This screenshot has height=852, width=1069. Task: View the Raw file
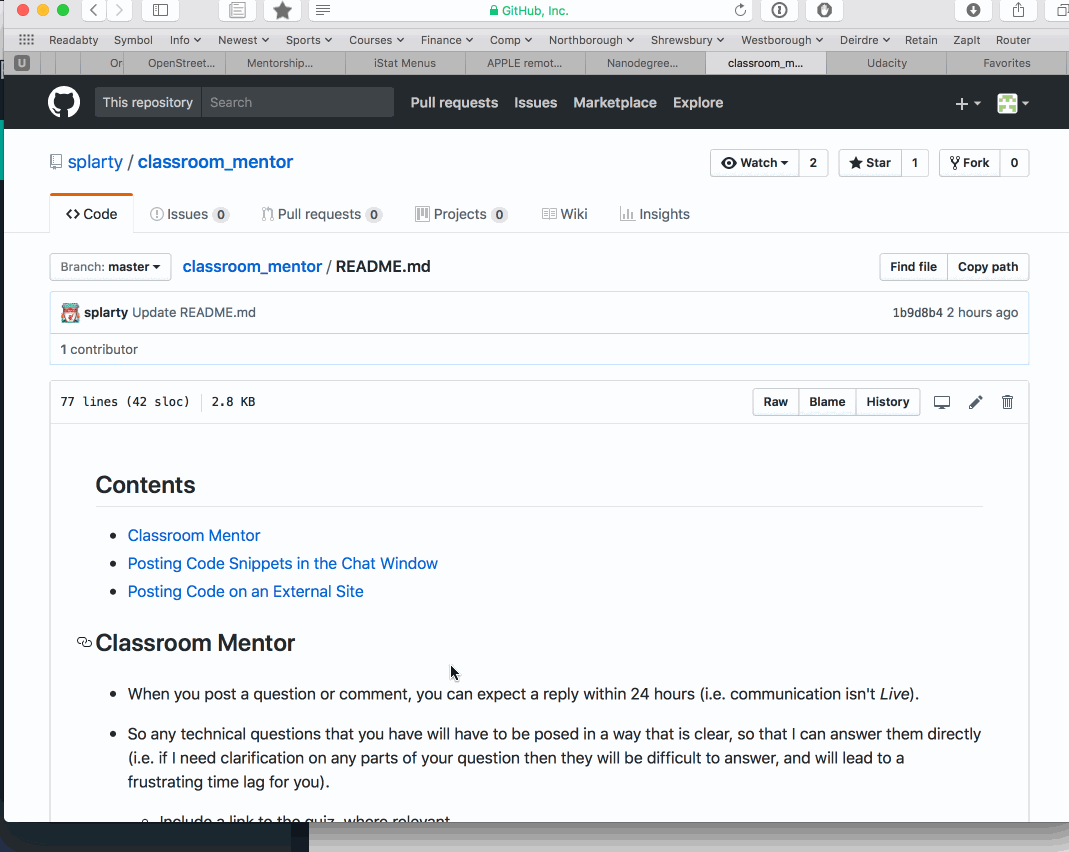(x=776, y=402)
